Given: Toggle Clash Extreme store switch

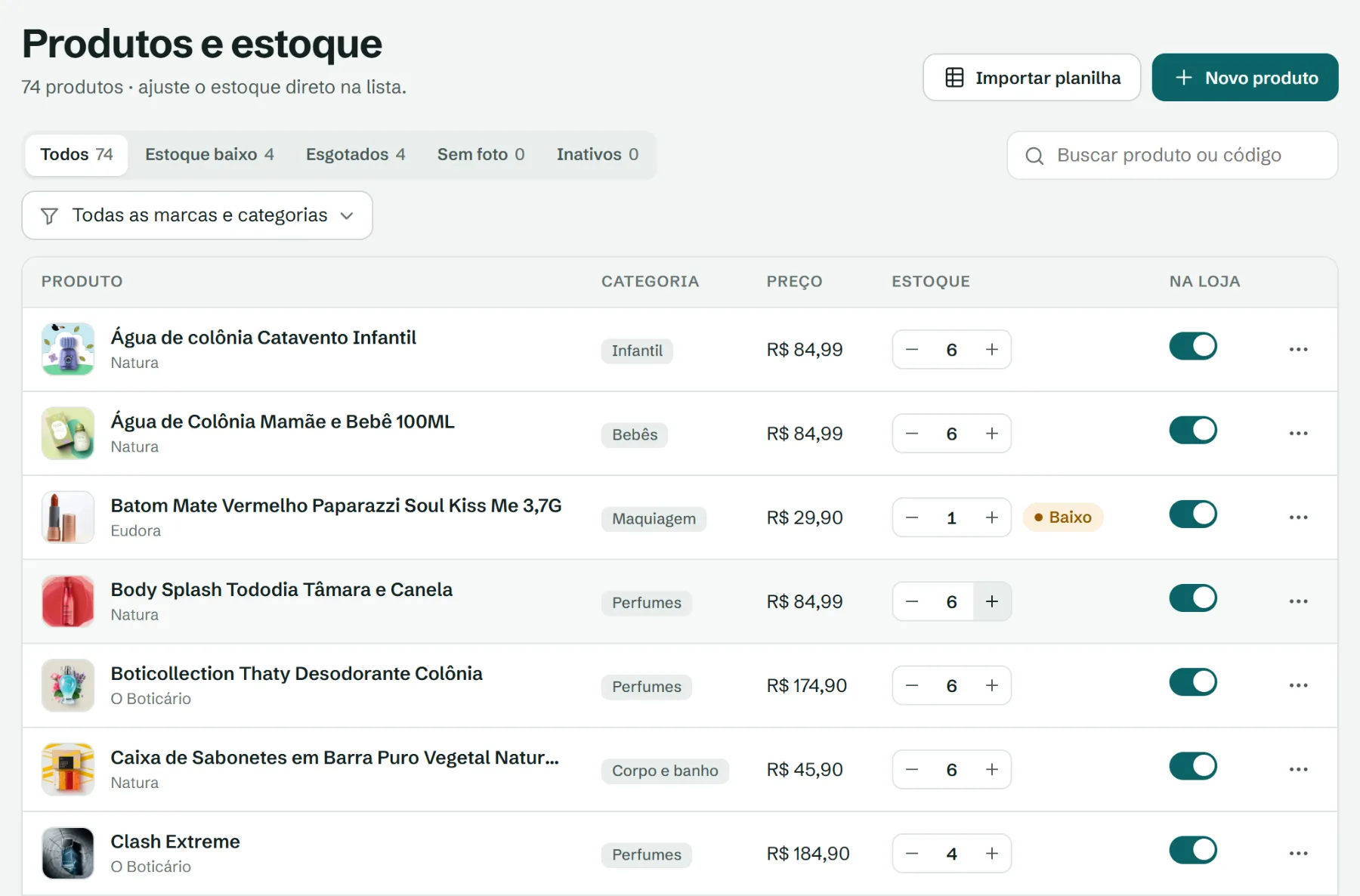Looking at the screenshot, I should [1193, 850].
